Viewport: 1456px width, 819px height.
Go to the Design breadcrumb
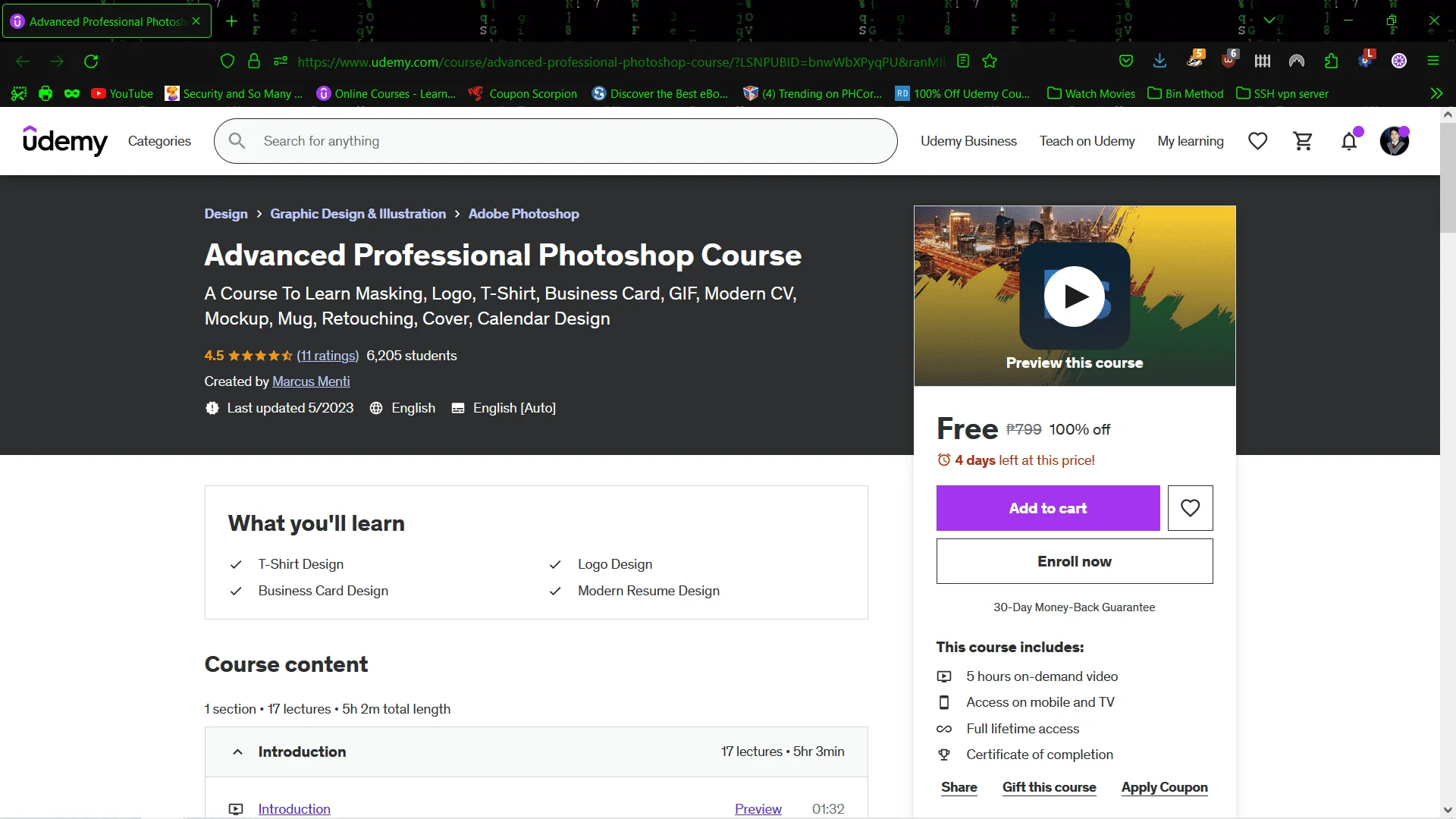[x=226, y=214]
